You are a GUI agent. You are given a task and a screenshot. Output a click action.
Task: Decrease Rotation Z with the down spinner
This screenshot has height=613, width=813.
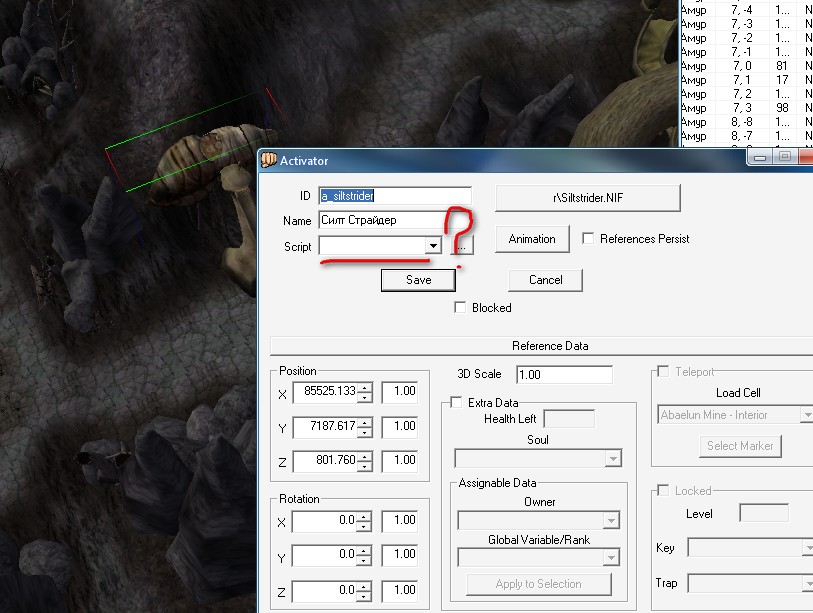click(x=365, y=596)
